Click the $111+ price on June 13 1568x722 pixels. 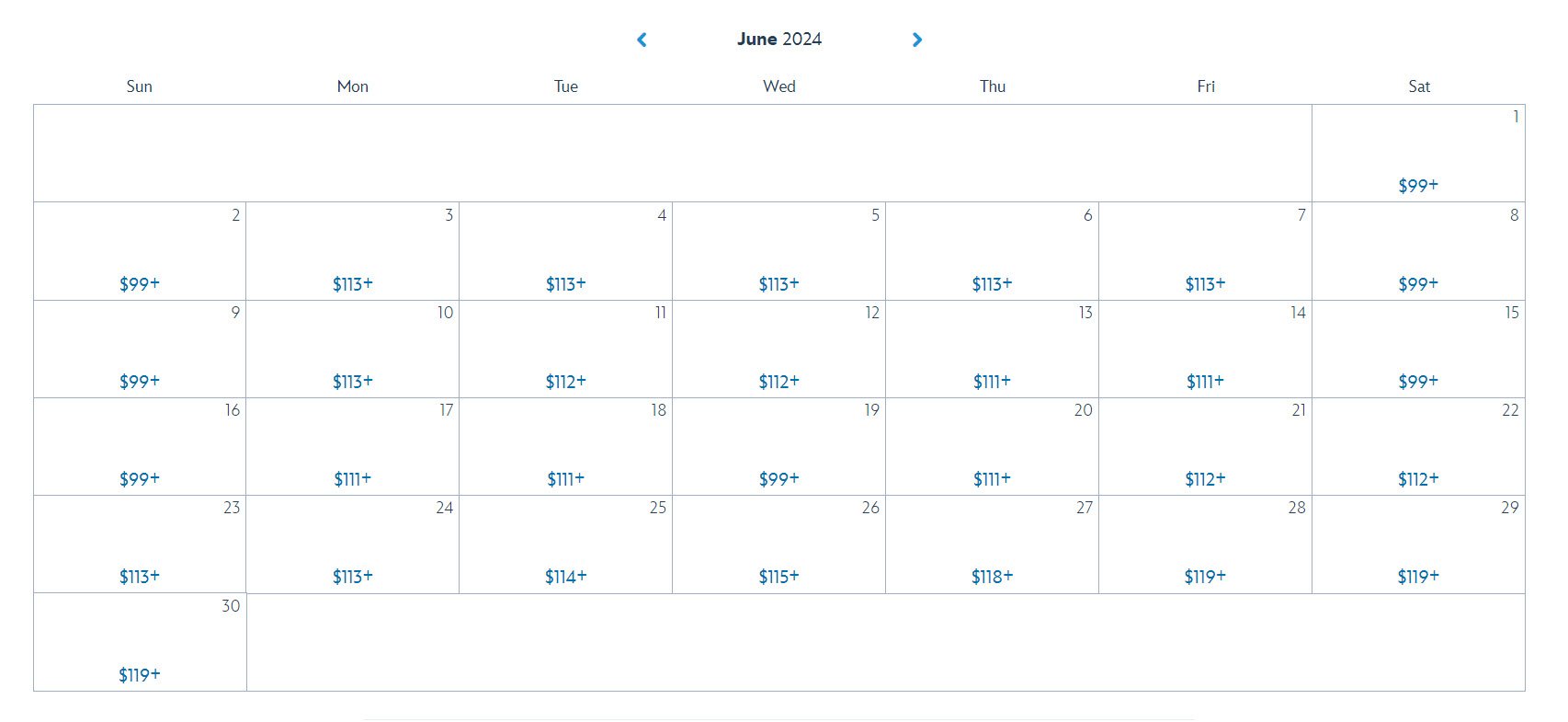pos(992,381)
